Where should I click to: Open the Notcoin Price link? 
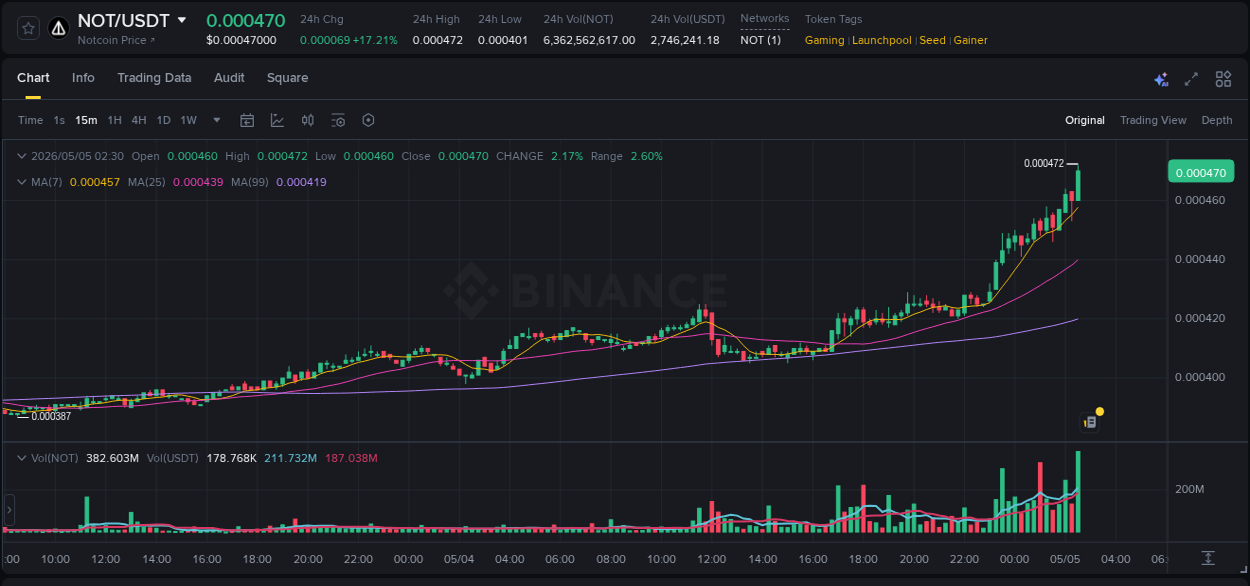116,40
